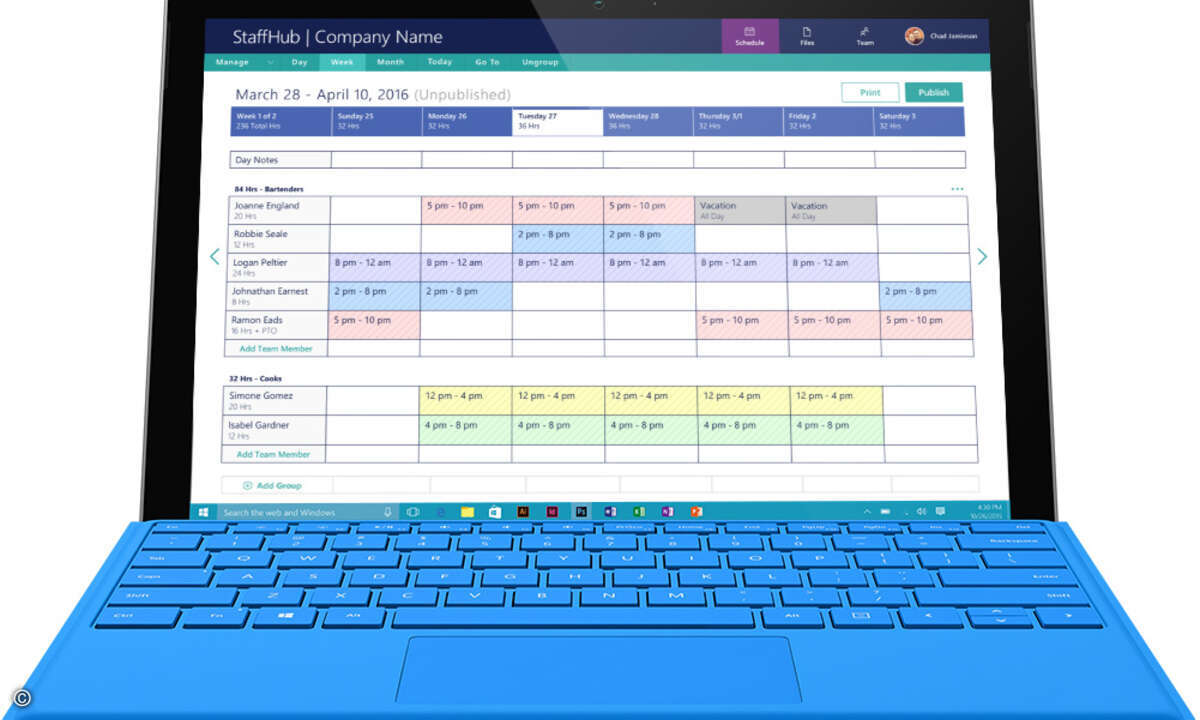
Task: Open Simone Gomez's Monday 12 pm - 4 pm shift
Action: [465, 401]
